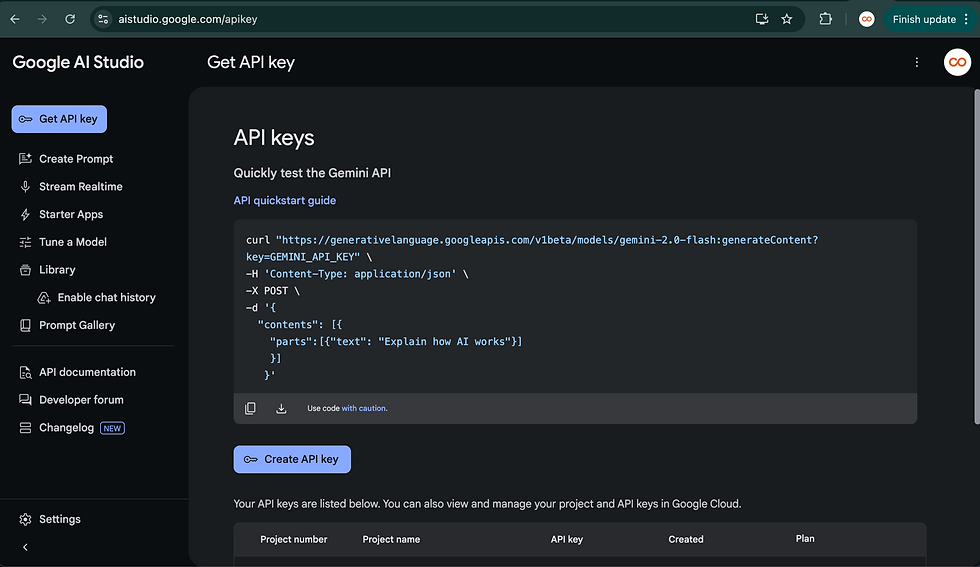Screen dimensions: 980x567
Task: Open the 'with caution' link
Action: pos(364,408)
